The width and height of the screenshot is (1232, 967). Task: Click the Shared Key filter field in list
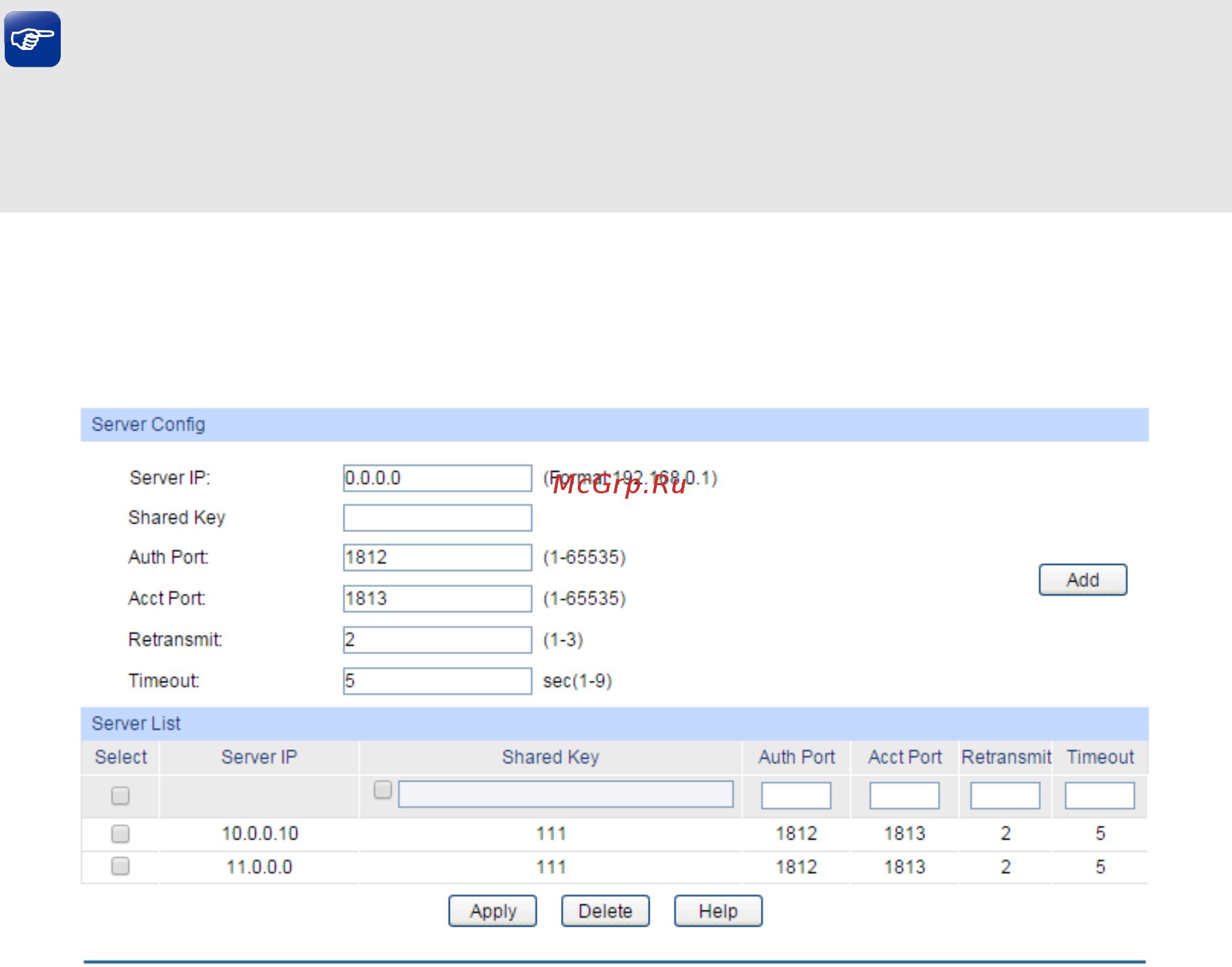(x=566, y=794)
